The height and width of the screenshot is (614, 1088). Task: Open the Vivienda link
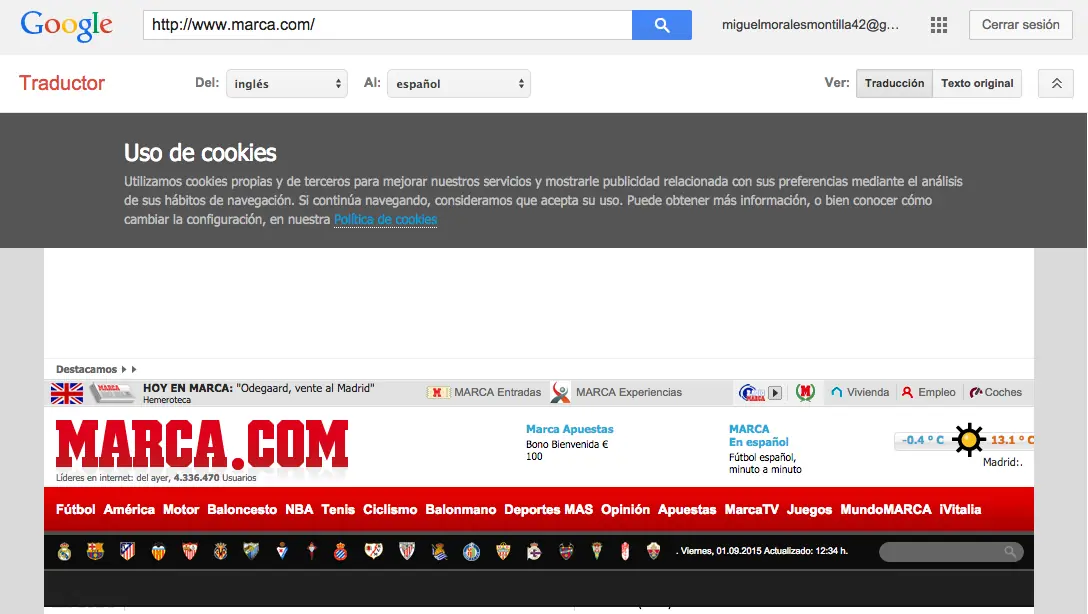(860, 393)
